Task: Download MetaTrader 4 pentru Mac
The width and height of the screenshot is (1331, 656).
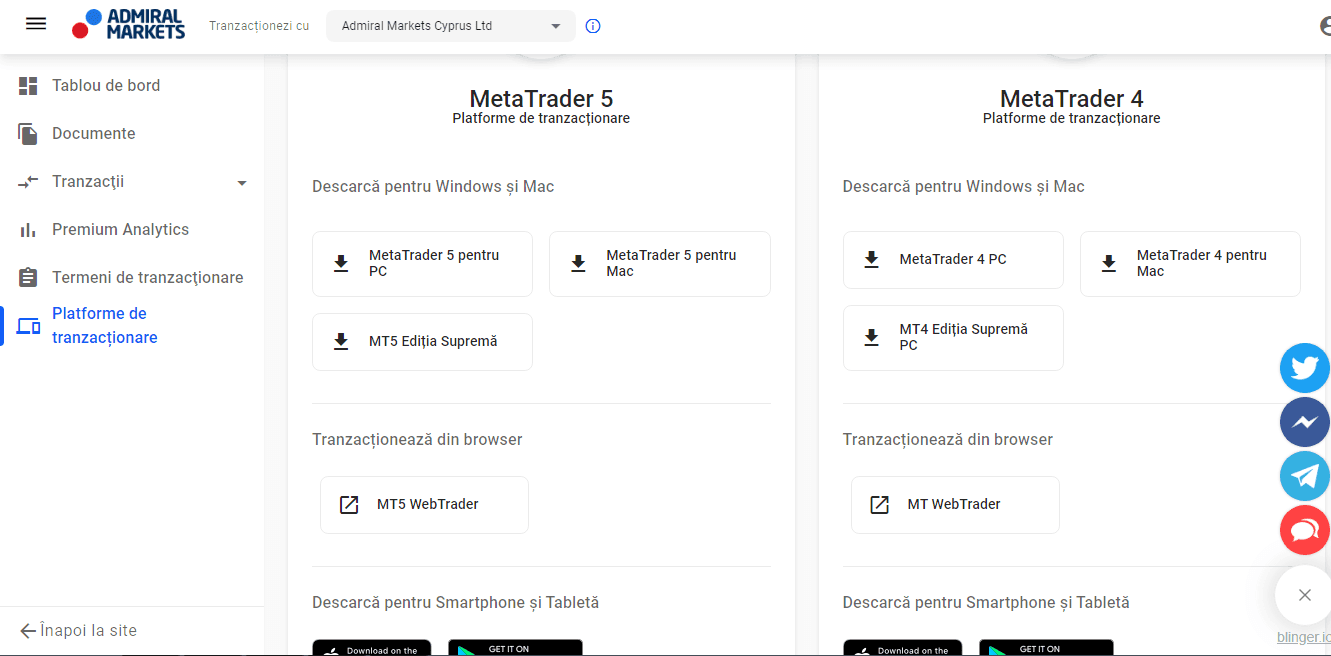Action: [1190, 263]
